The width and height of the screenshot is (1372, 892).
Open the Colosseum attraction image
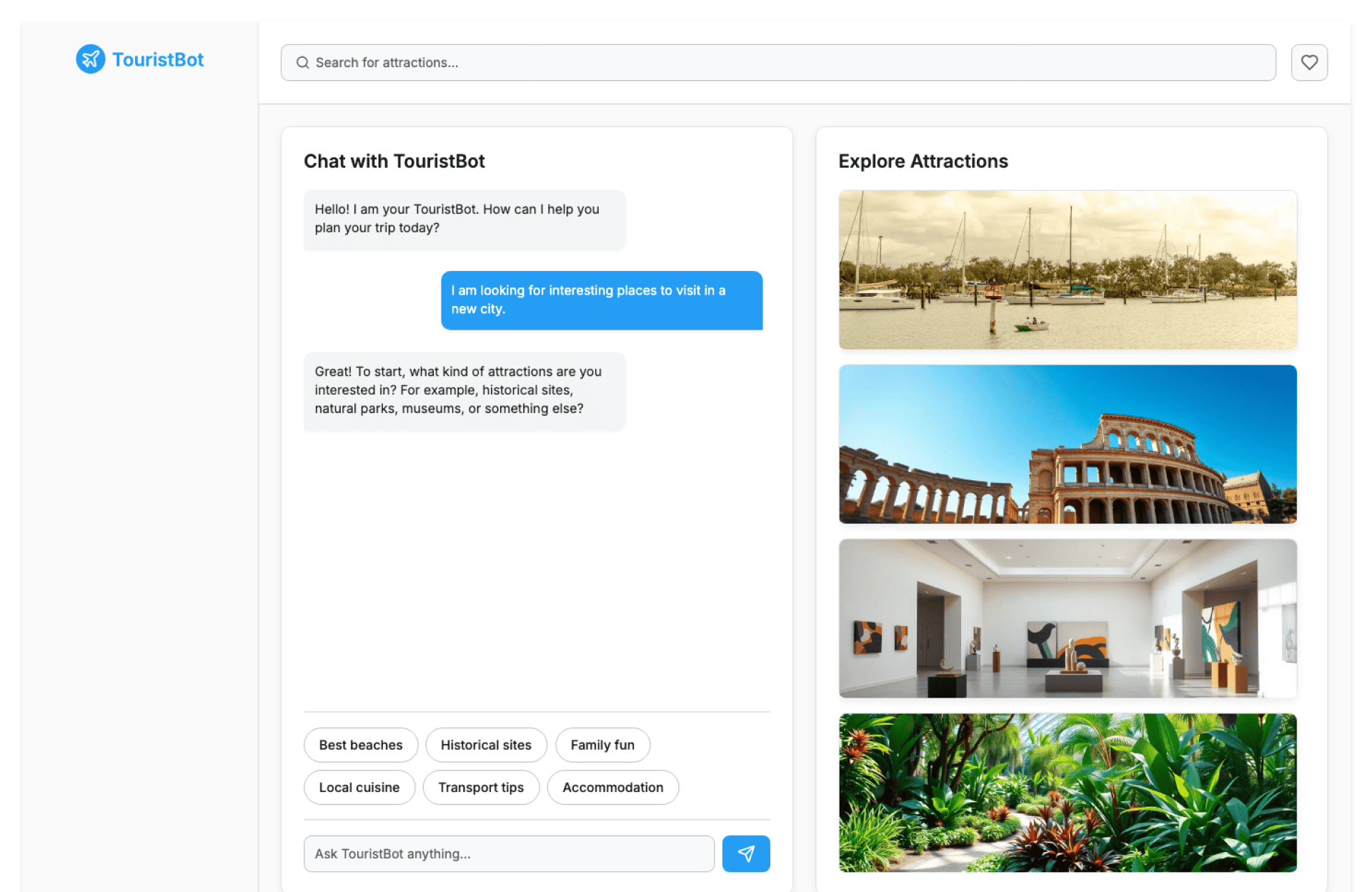pyautogui.click(x=1068, y=444)
